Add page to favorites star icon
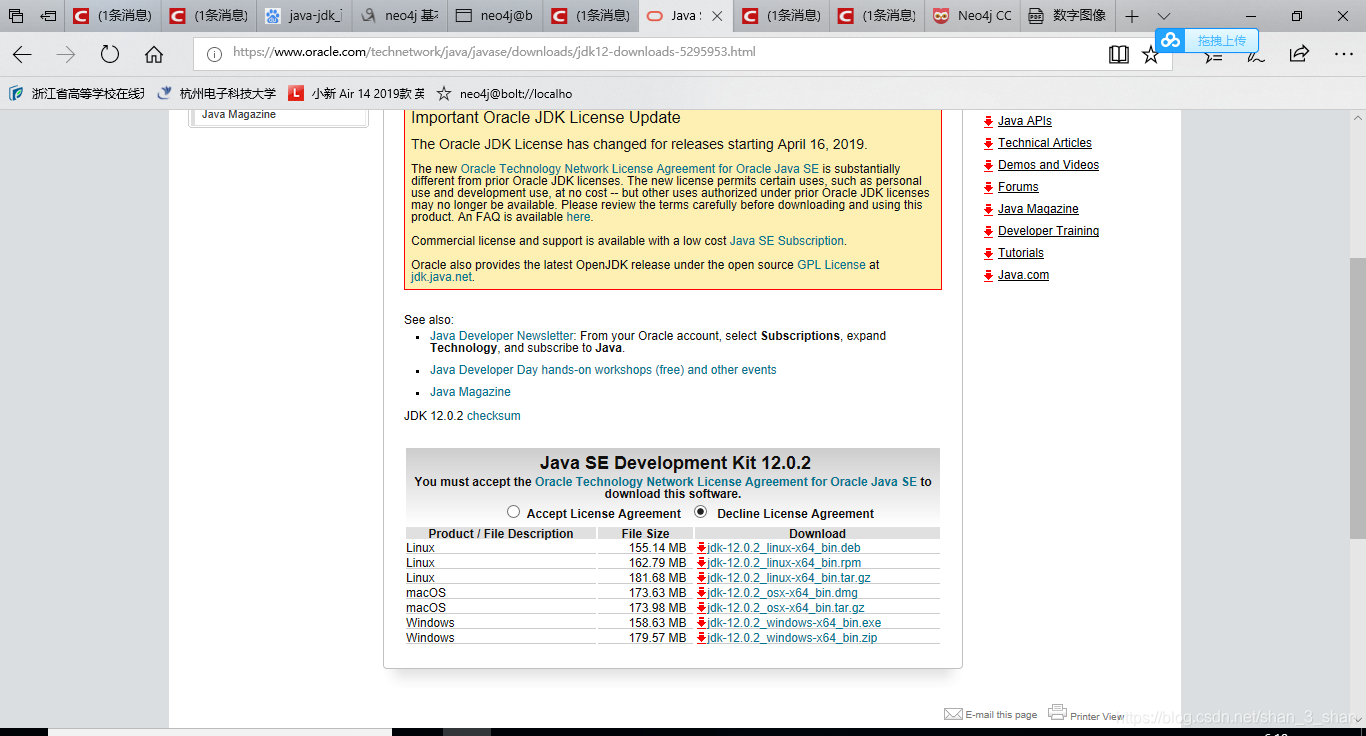The height and width of the screenshot is (736, 1366). [x=1151, y=54]
